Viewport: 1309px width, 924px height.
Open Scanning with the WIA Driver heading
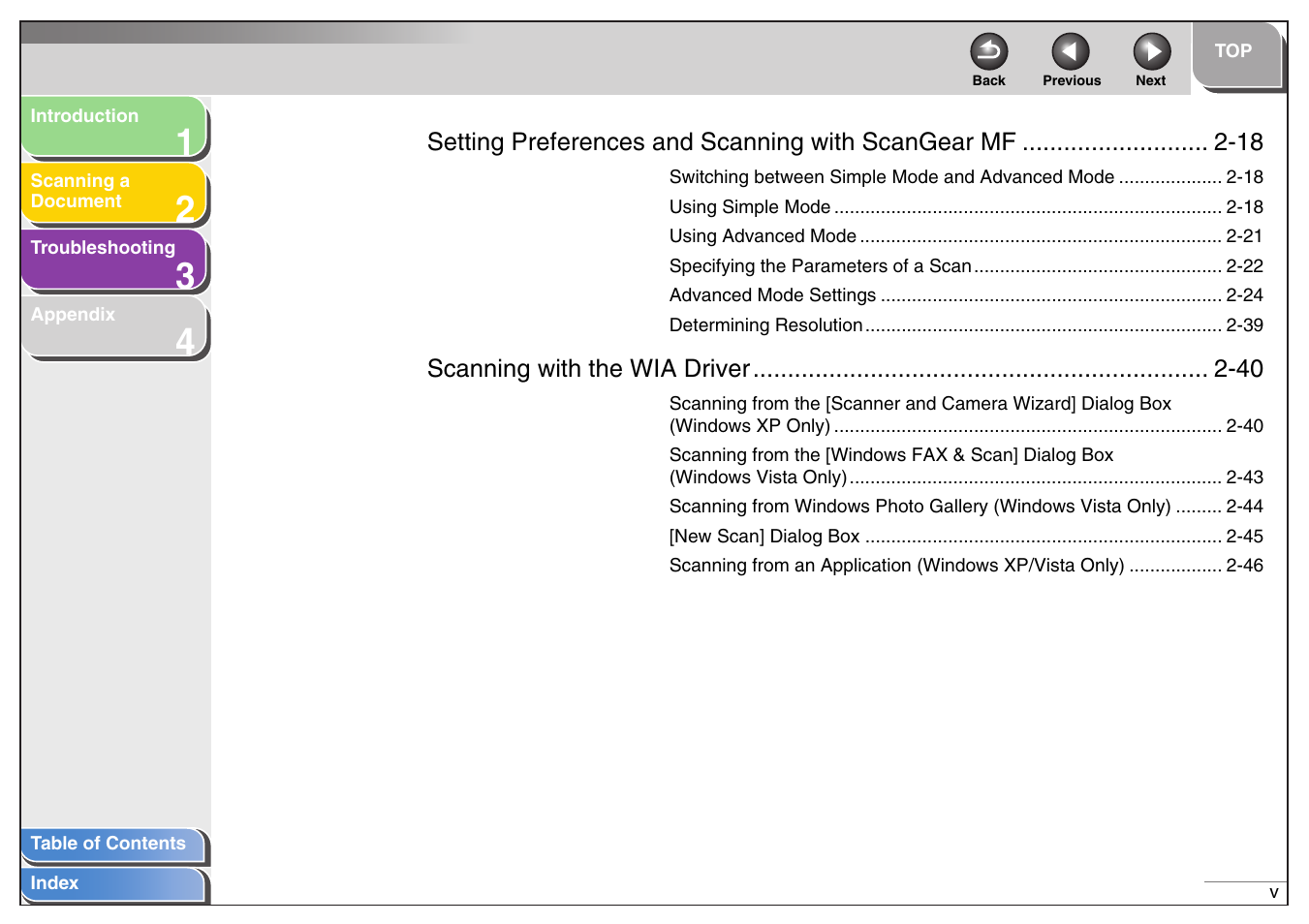point(845,369)
